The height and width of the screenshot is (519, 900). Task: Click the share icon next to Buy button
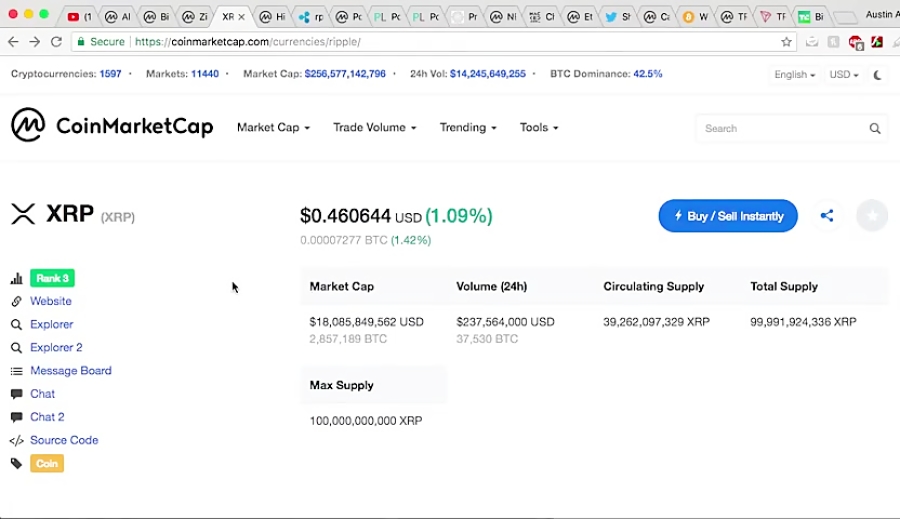pos(827,216)
